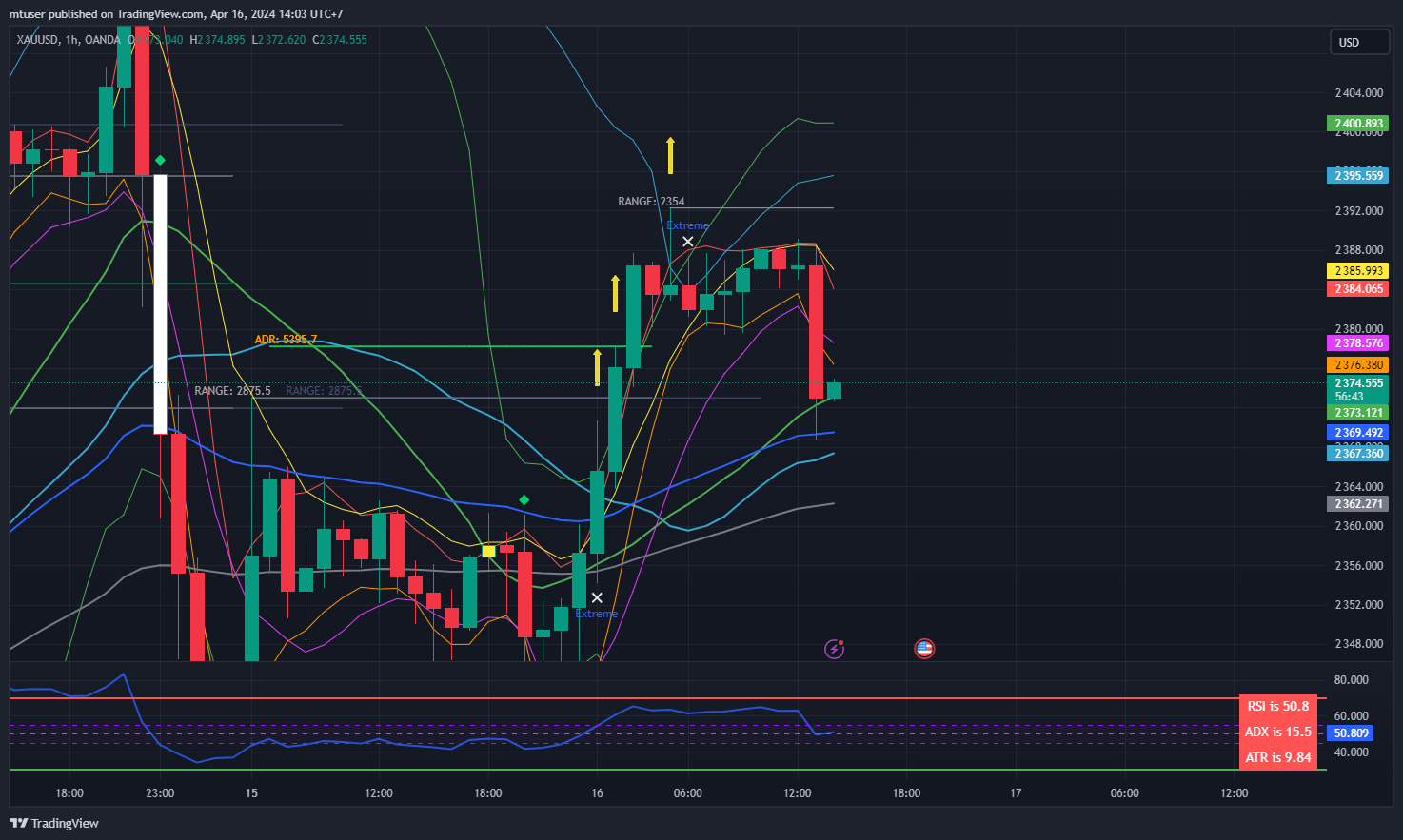This screenshot has height=840, width=1403.
Task: Click the magenta 2378.576 price tag
Action: coord(1357,343)
